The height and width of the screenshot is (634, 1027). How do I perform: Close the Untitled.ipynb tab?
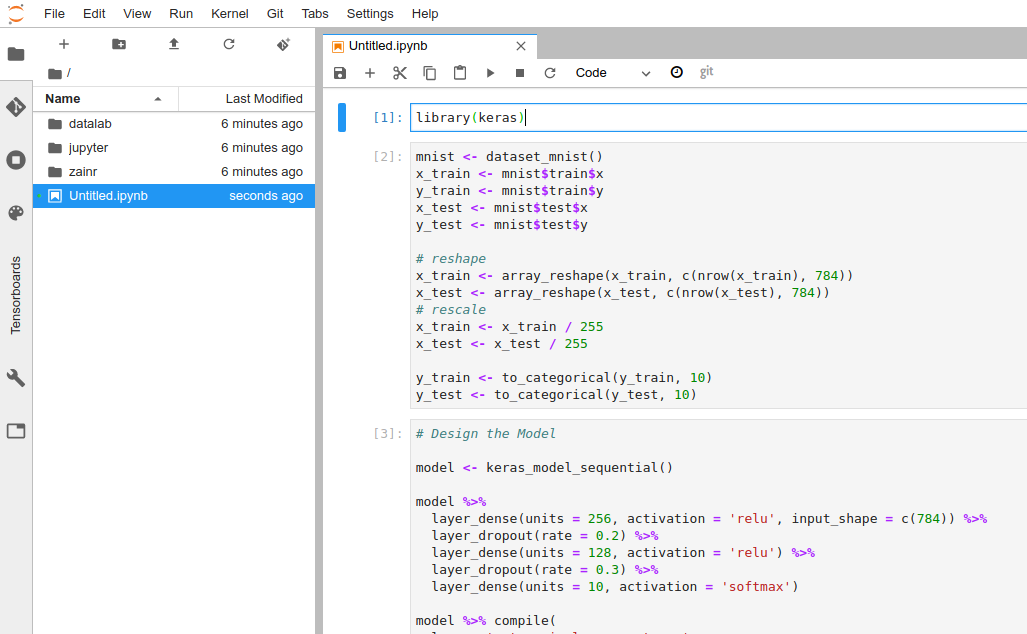(520, 46)
